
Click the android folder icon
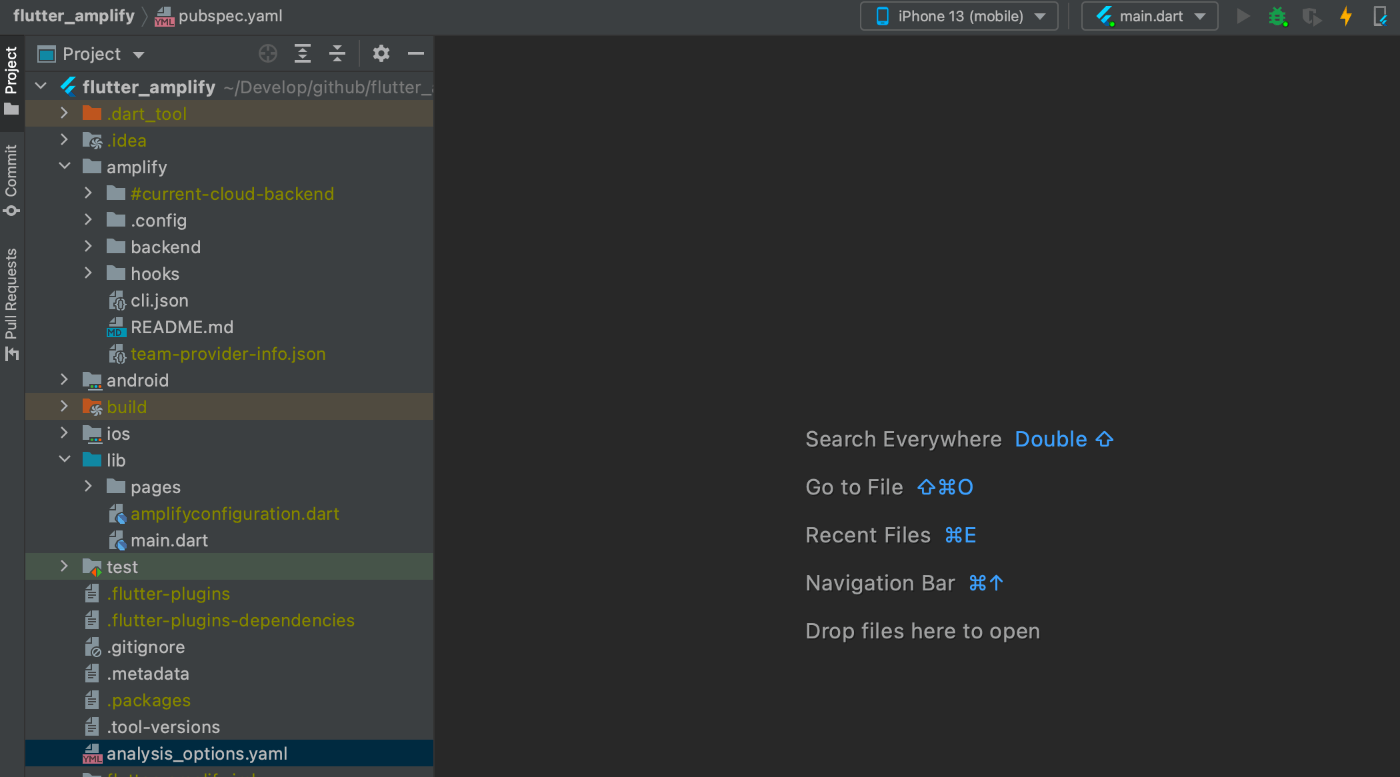pos(92,380)
